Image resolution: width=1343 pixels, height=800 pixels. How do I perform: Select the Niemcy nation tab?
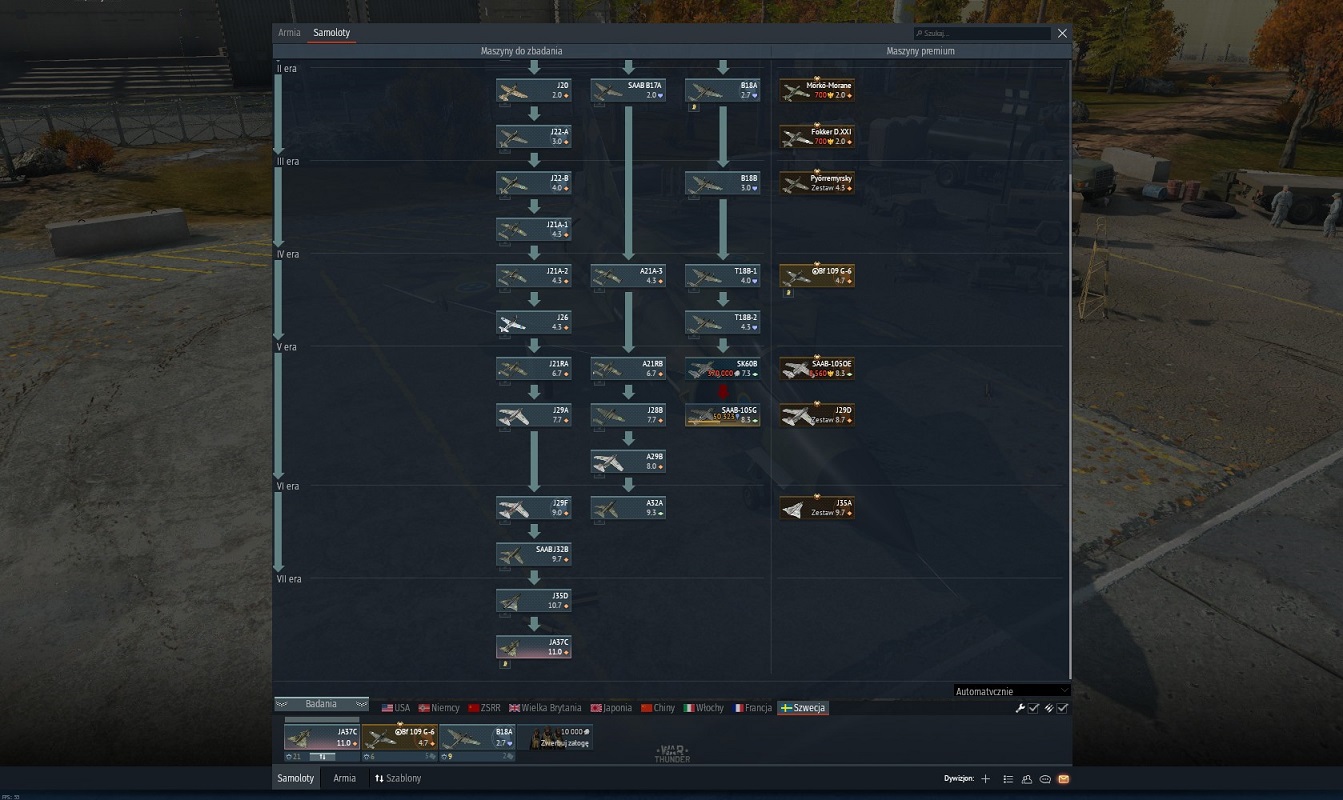(x=439, y=708)
